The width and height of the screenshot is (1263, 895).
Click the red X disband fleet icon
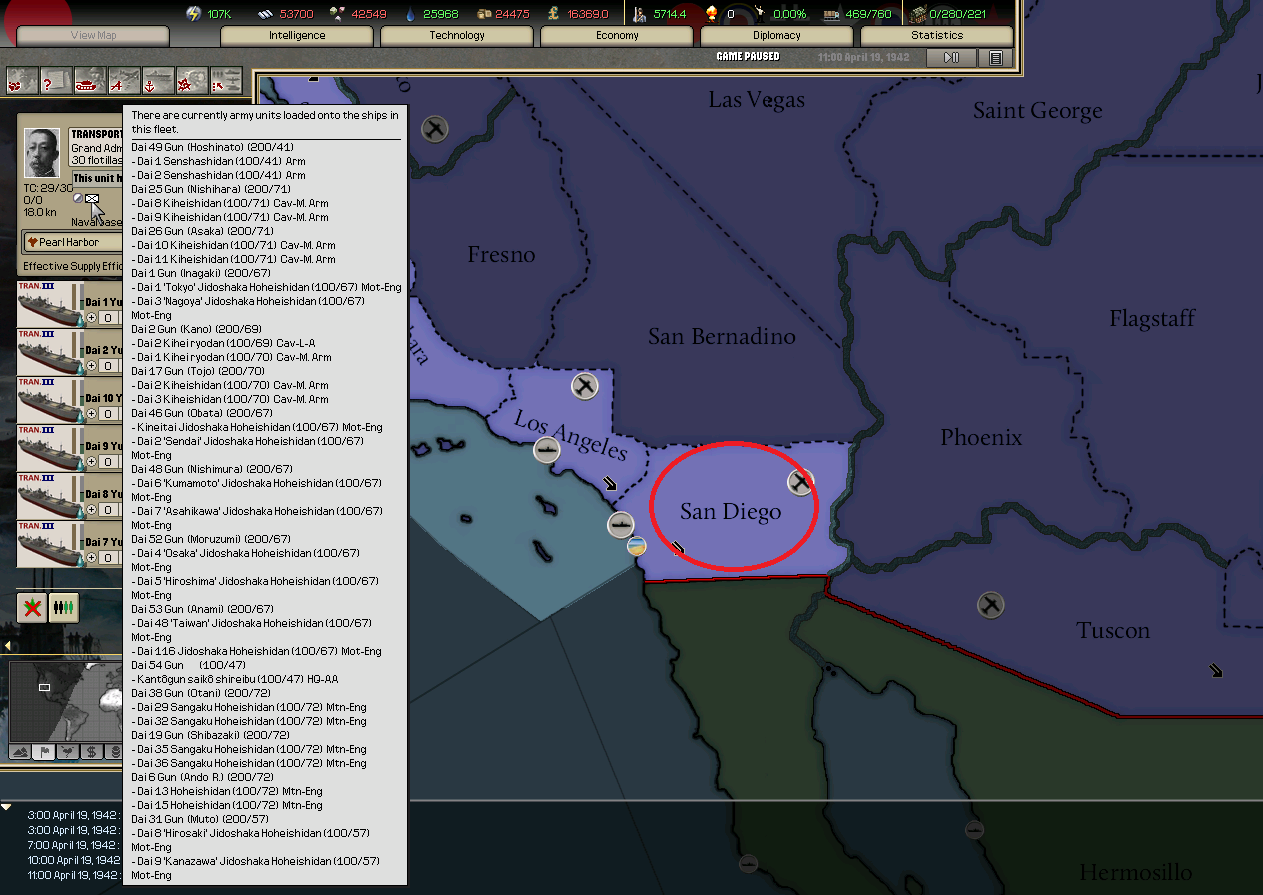tap(32, 607)
